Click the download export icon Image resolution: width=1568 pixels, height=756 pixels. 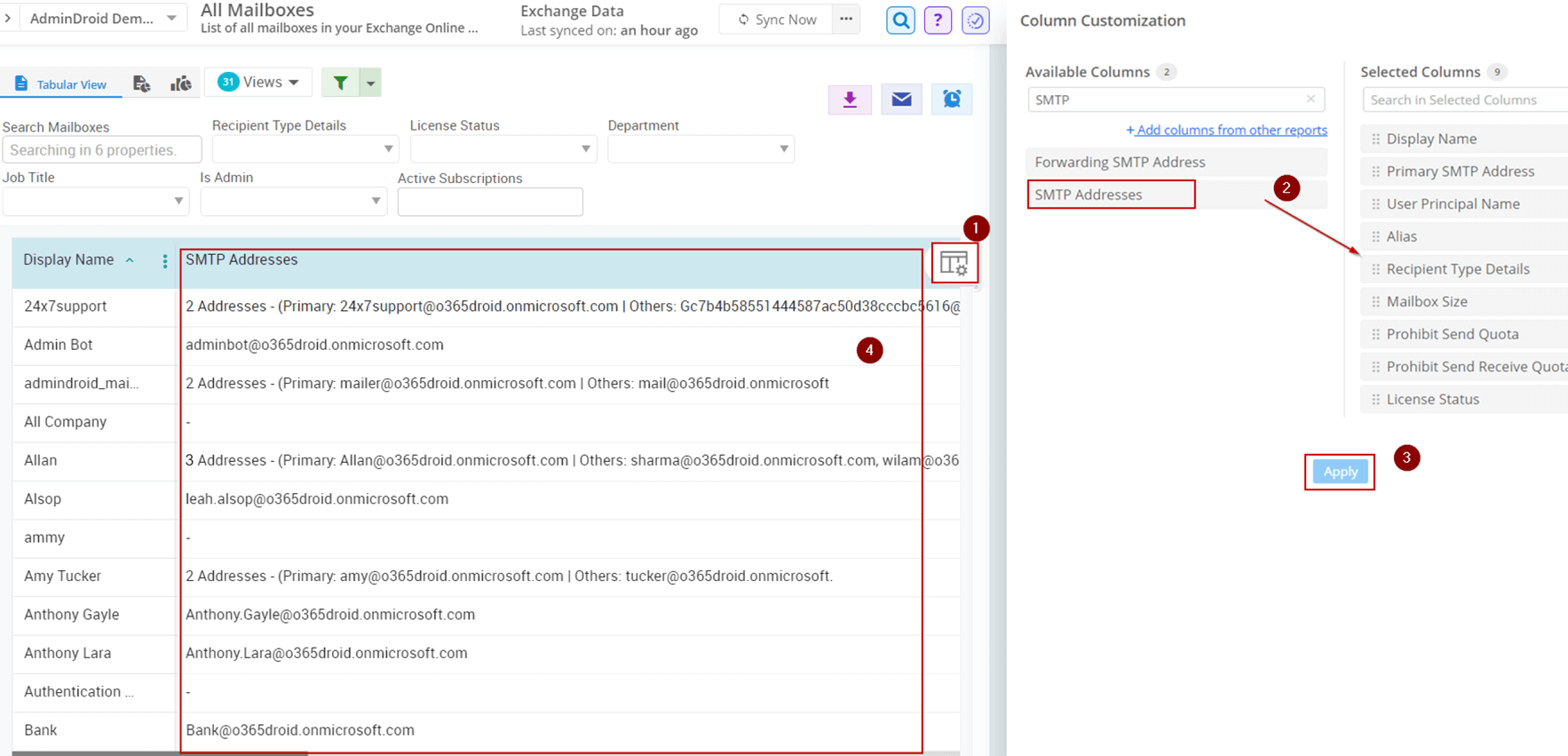850,99
